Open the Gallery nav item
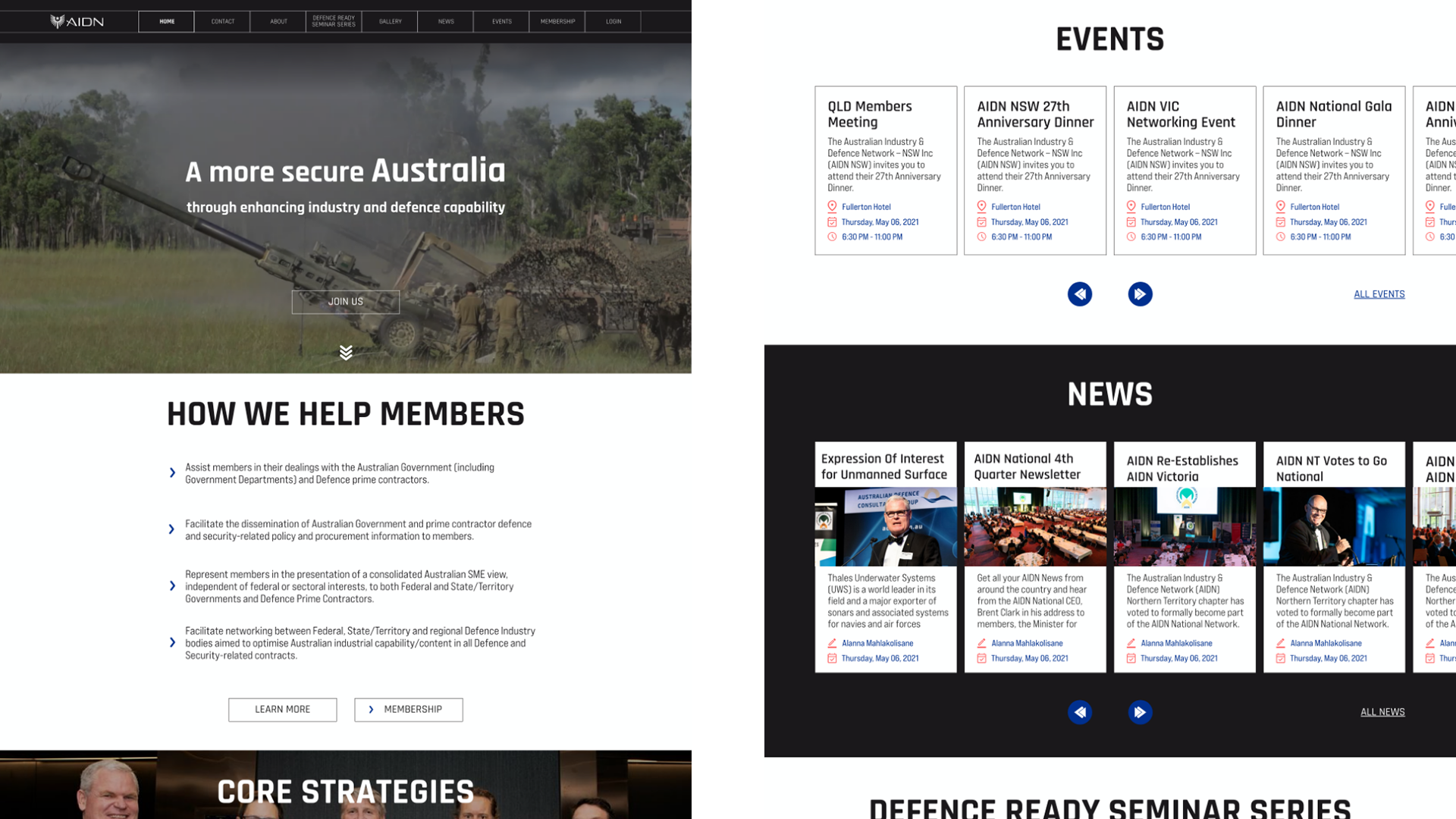The width and height of the screenshot is (1456, 819). [x=390, y=21]
